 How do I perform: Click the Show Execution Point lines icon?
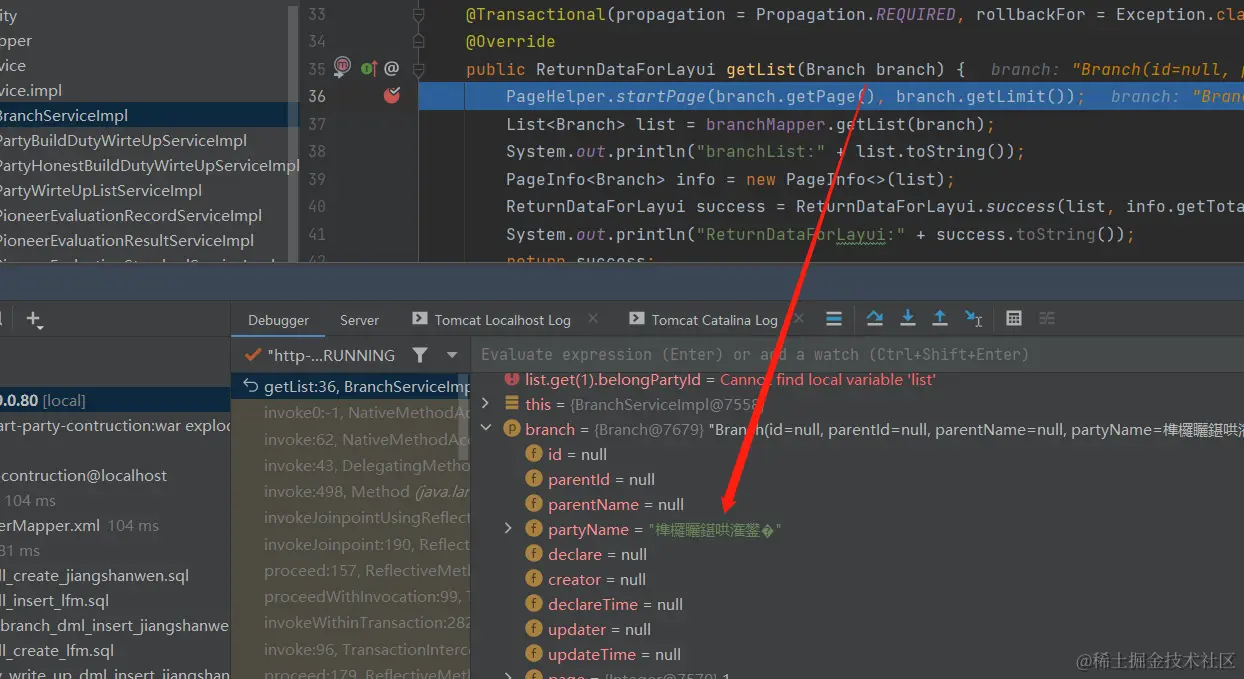click(x=834, y=319)
